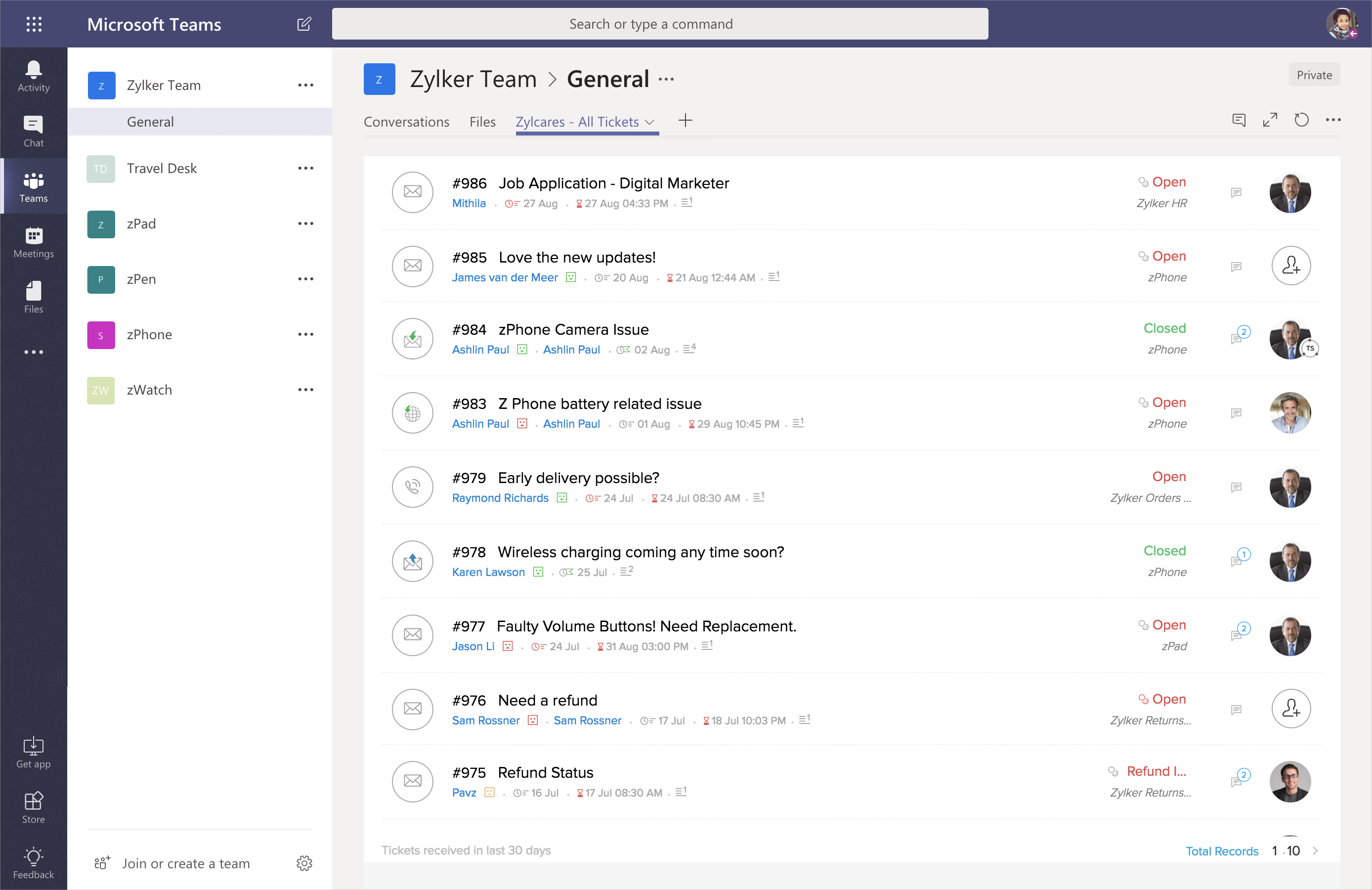Switch to the Conversations tab
Screen dimensions: 1372x890
(406, 122)
